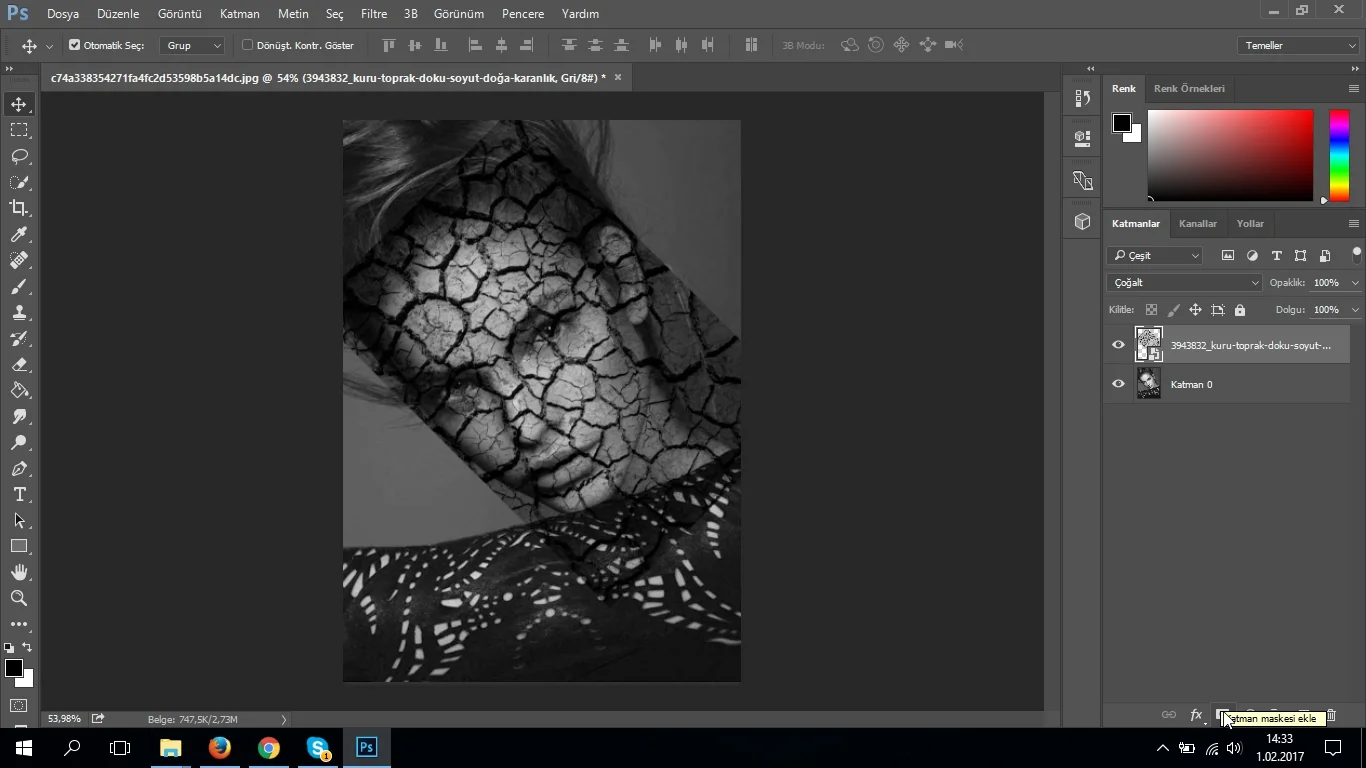Open the History panel icon
The width and height of the screenshot is (1366, 768).
(x=1082, y=98)
